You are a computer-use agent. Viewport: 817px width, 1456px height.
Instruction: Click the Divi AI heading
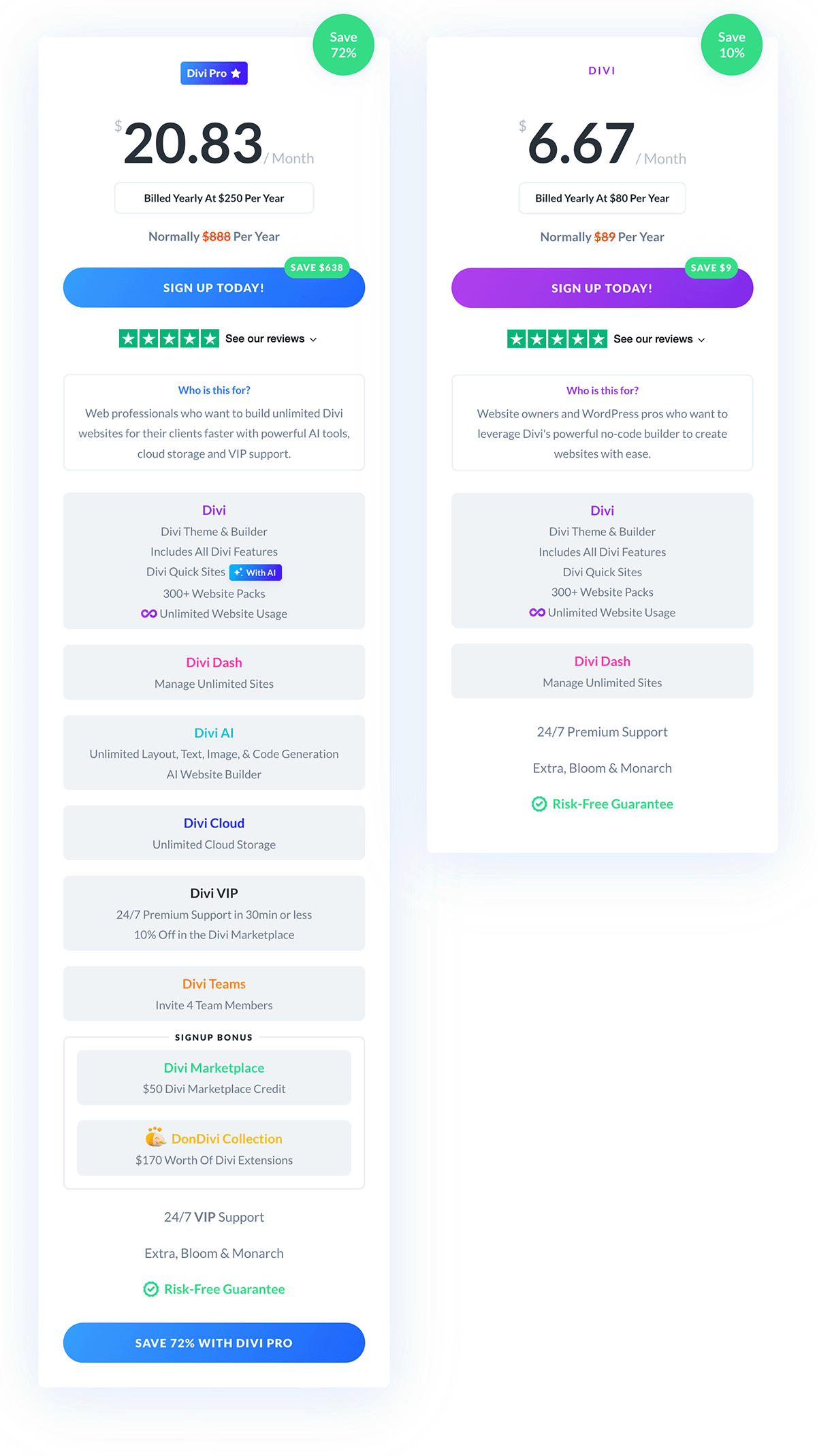214,733
